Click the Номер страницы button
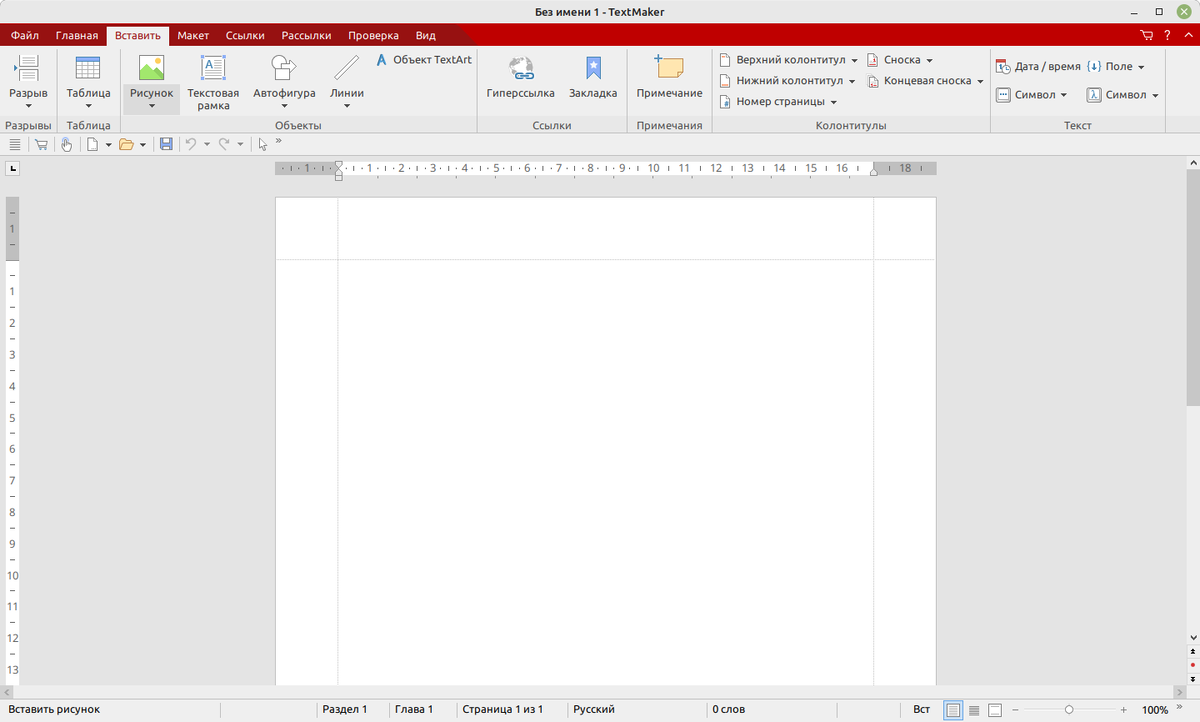 (779, 102)
